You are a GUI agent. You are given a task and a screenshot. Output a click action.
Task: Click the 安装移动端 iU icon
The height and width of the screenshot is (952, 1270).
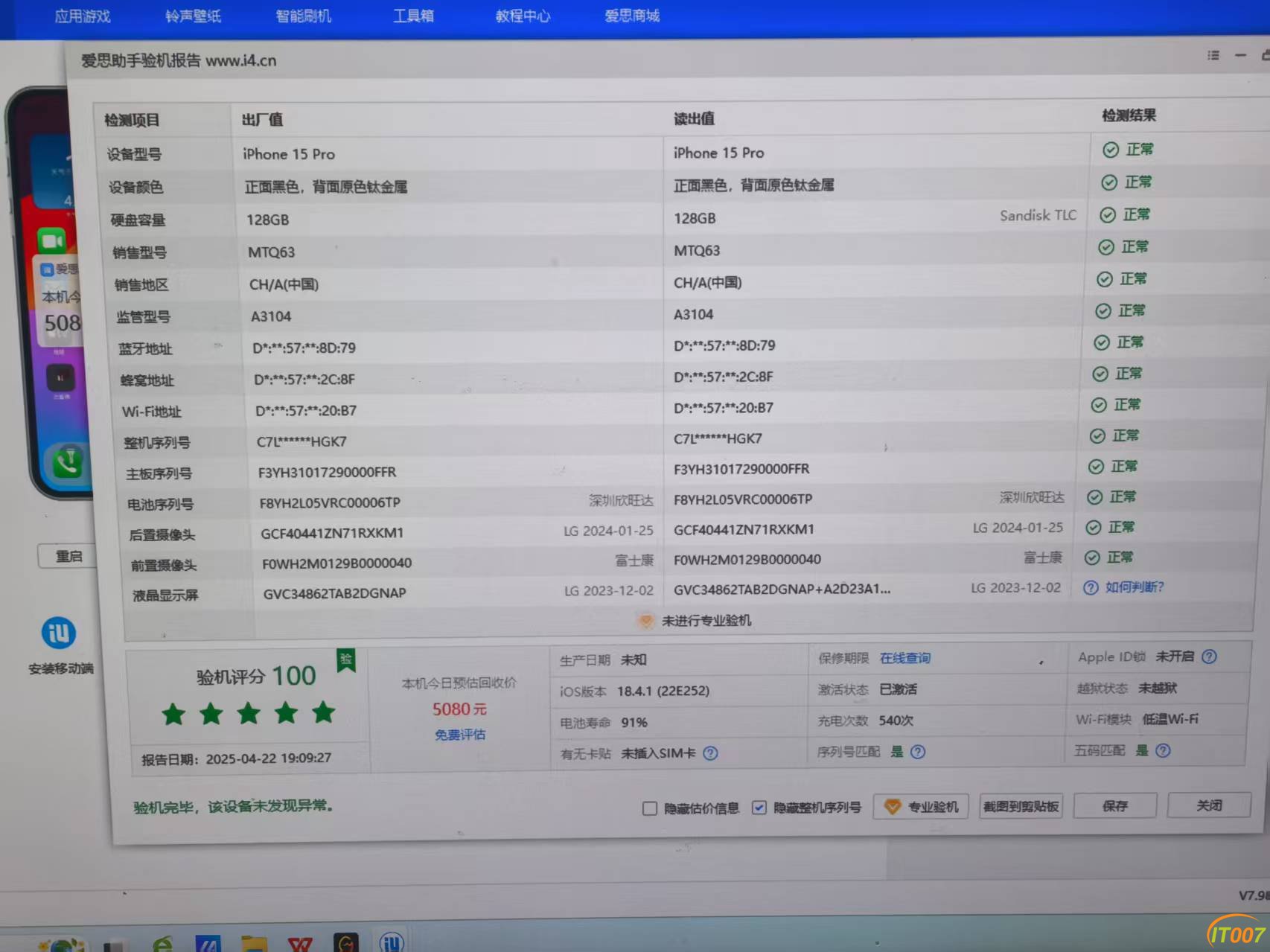pos(59,633)
